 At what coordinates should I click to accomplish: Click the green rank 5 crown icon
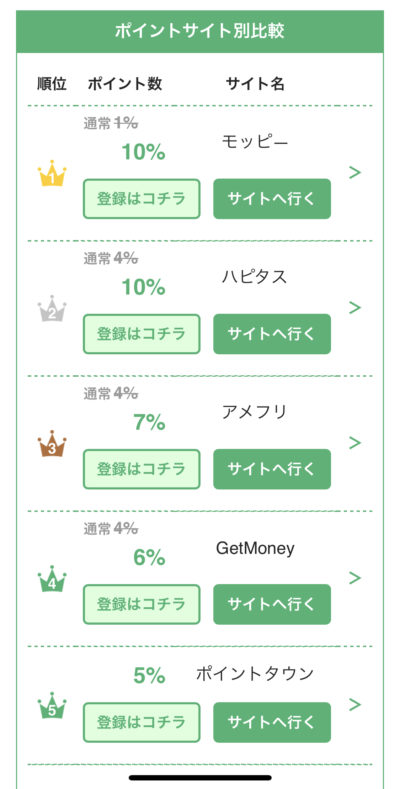(x=52, y=705)
